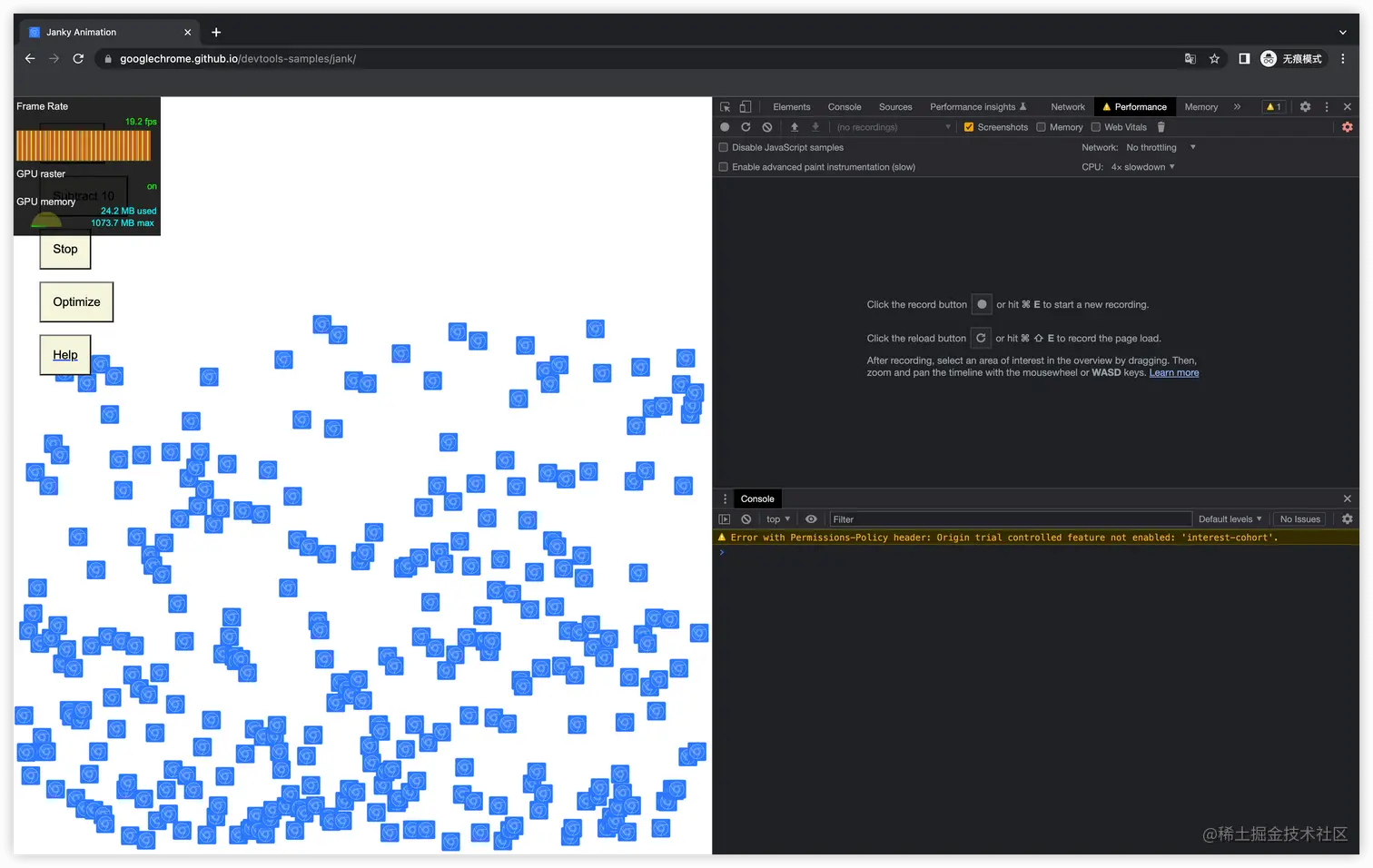The width and height of the screenshot is (1373, 868).
Task: Open the (no recordings) profile dropdown
Action: point(894,127)
